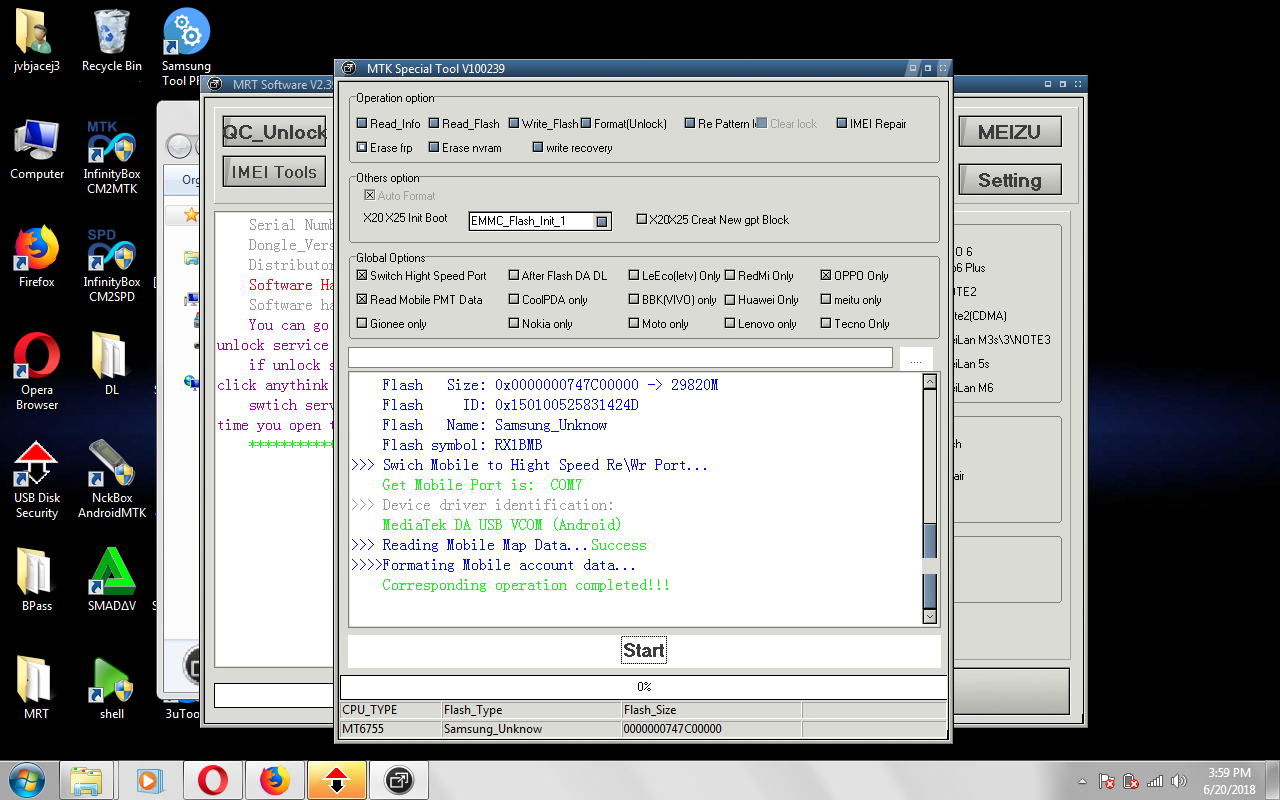1280x800 pixels.
Task: Open the EMMC_Flash_Init_1 dropdown
Action: point(602,222)
